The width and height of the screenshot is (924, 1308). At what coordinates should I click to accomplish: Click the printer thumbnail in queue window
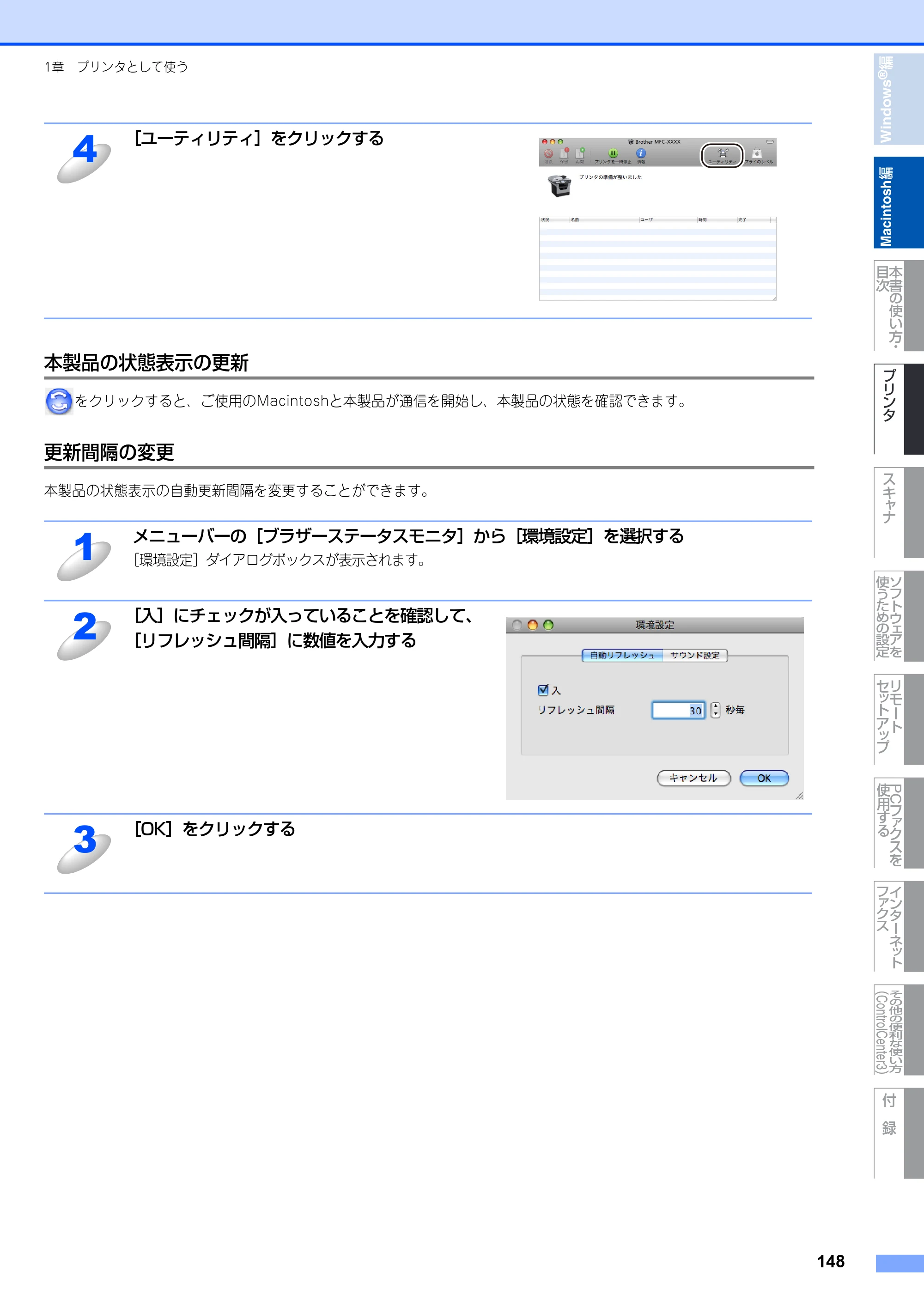coord(559,185)
